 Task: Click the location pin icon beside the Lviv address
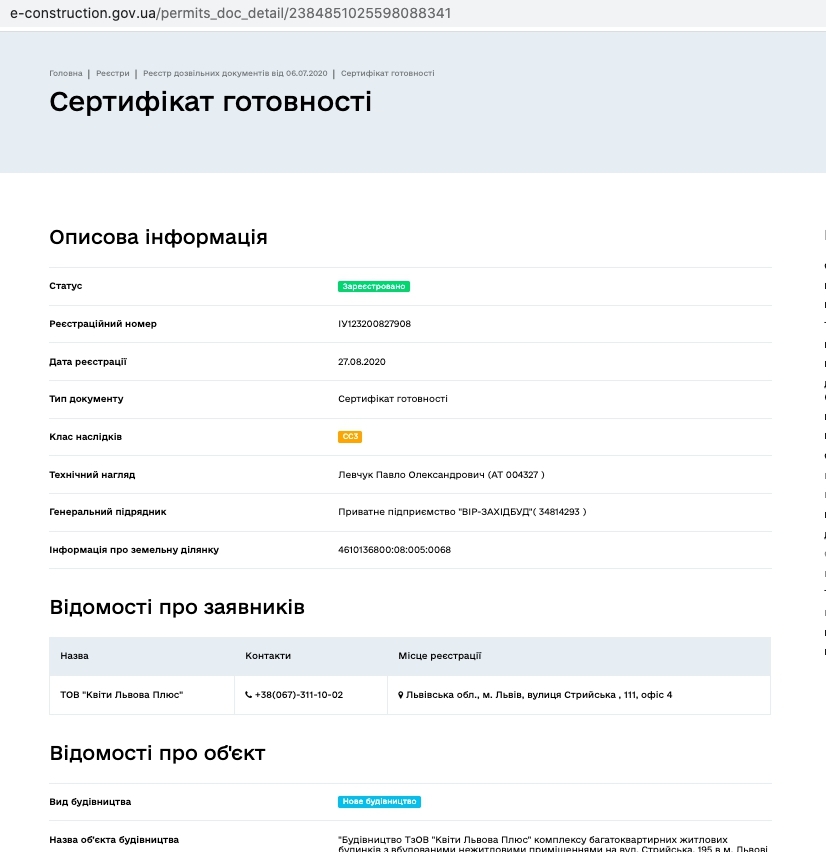pyautogui.click(x=401, y=694)
